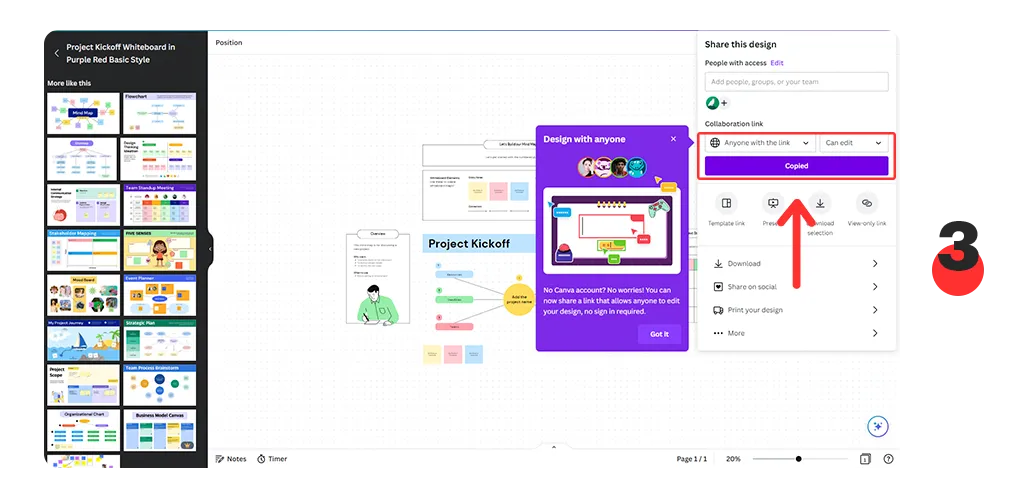Open the Timer tool

272,459
